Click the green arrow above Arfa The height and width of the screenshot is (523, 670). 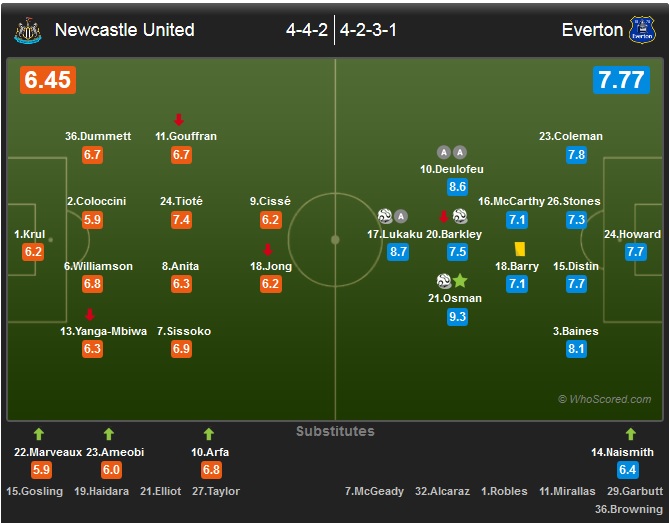[x=208, y=435]
